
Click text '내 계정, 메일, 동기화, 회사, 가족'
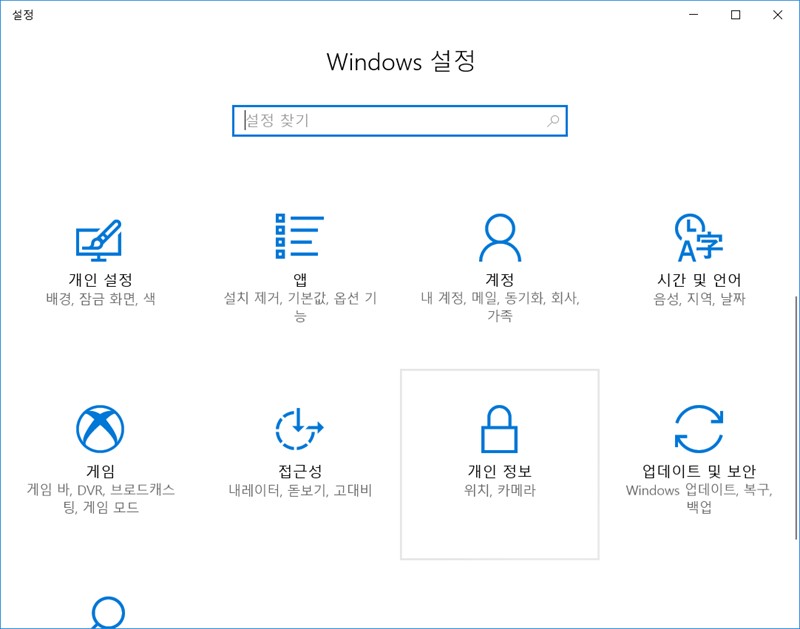coord(499,307)
